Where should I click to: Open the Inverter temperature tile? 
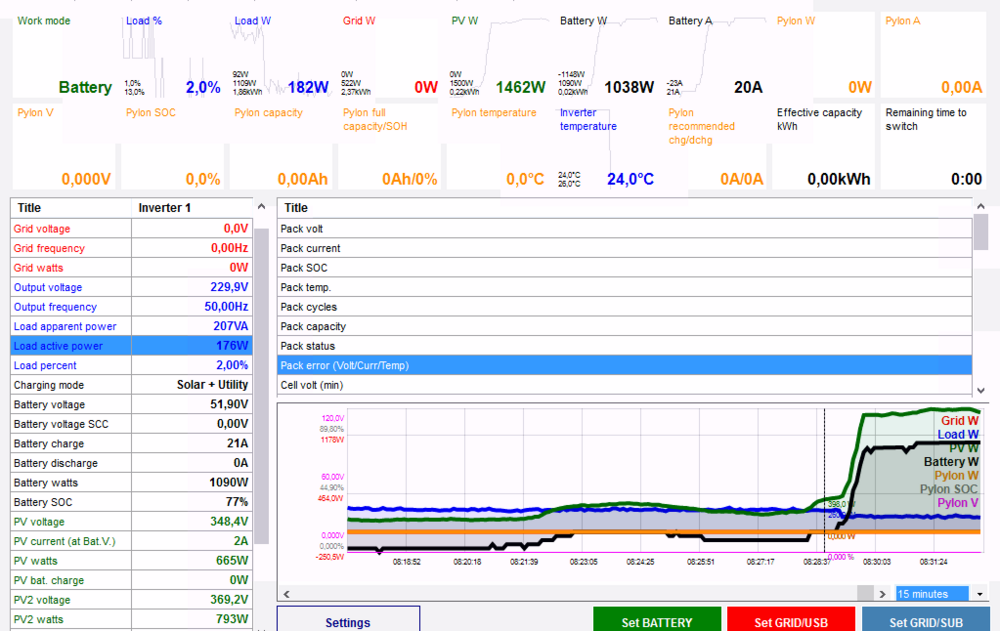pos(606,147)
